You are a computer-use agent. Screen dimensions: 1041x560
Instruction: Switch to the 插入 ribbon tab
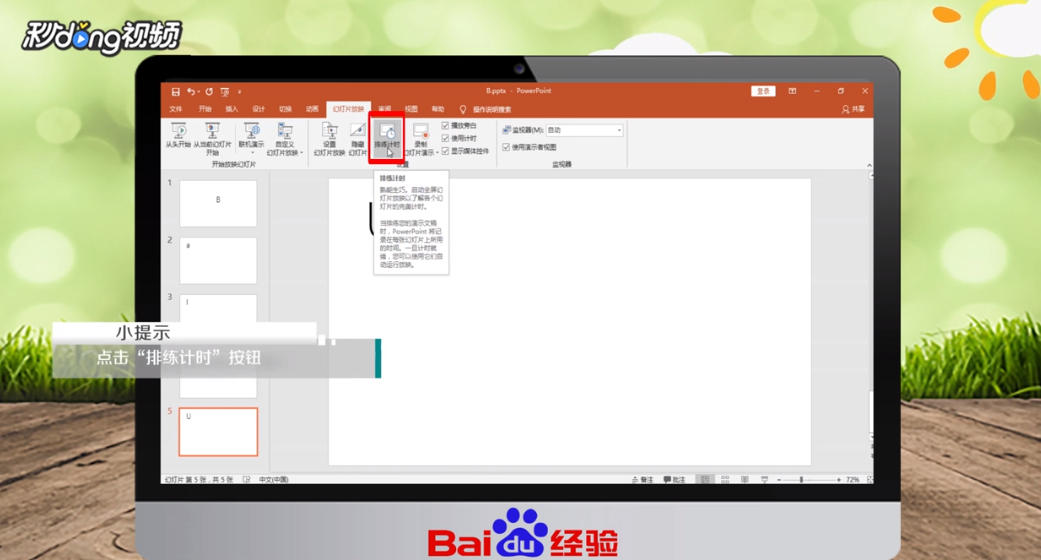pyautogui.click(x=231, y=109)
